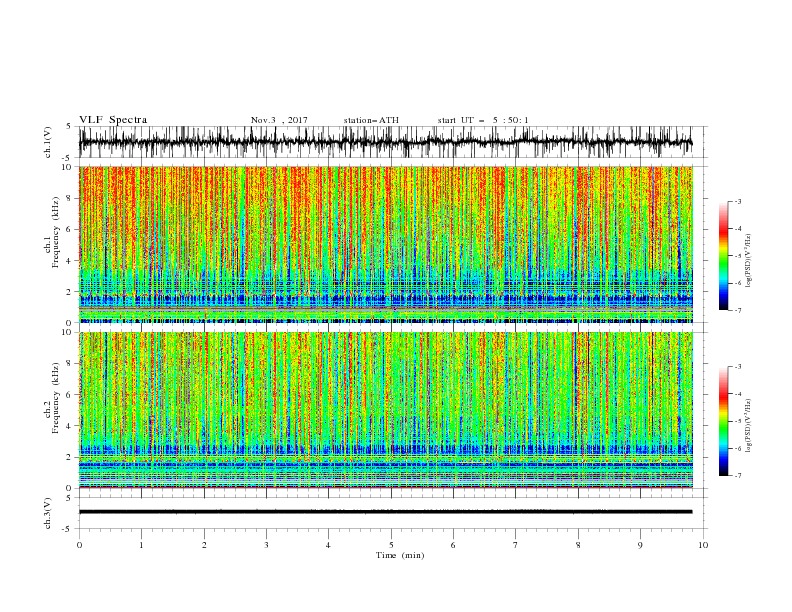
Task: Click time axis tick label '1'
Action: point(141,545)
